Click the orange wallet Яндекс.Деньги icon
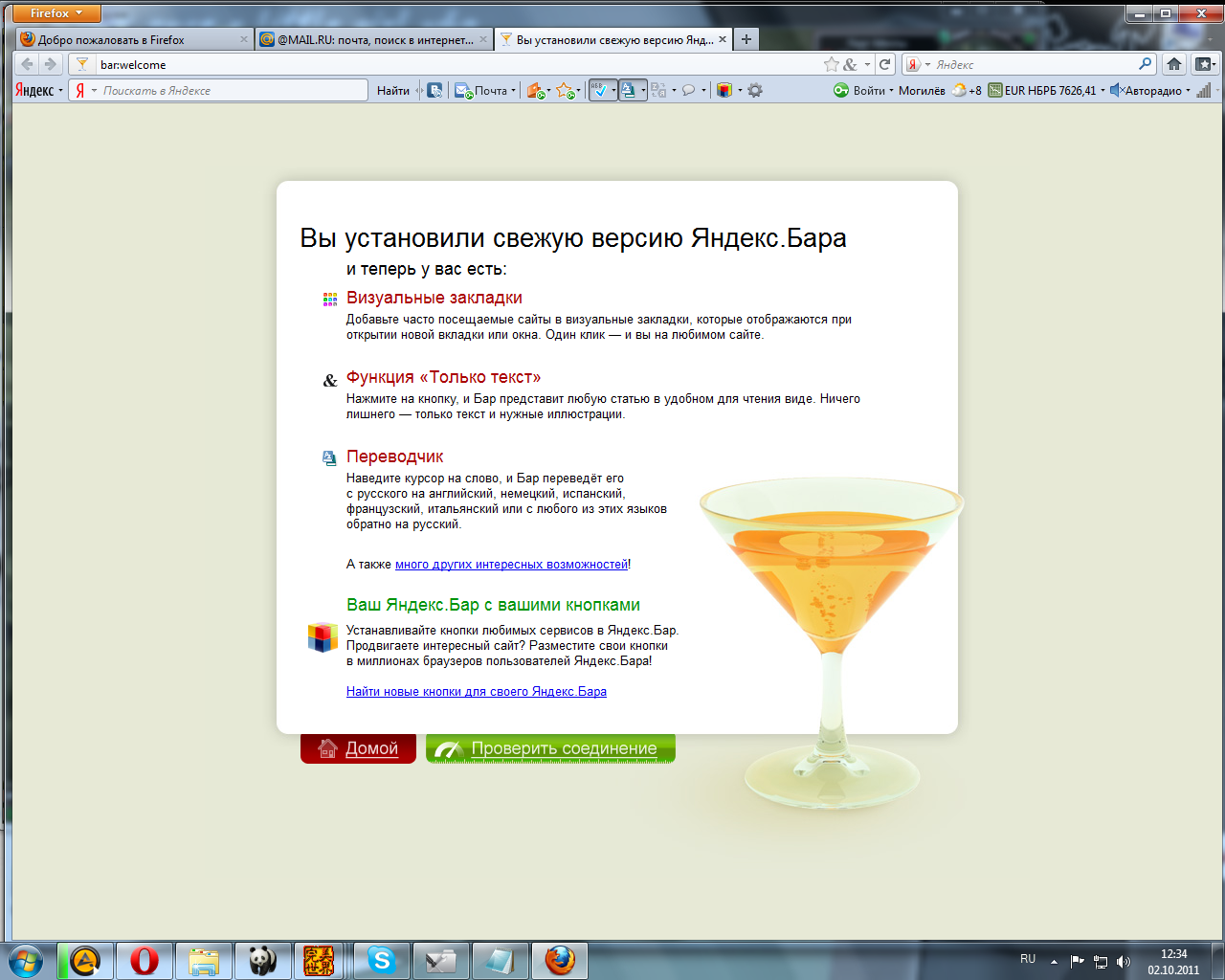1225x980 pixels. coord(535,90)
